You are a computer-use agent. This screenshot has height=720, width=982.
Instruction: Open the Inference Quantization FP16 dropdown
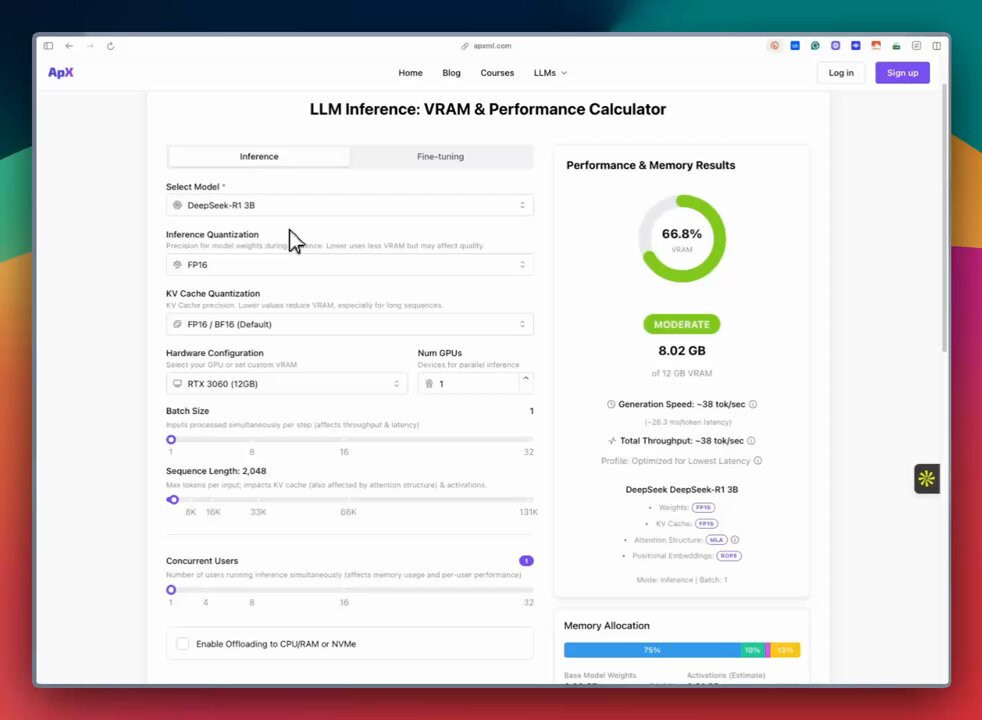click(x=349, y=265)
